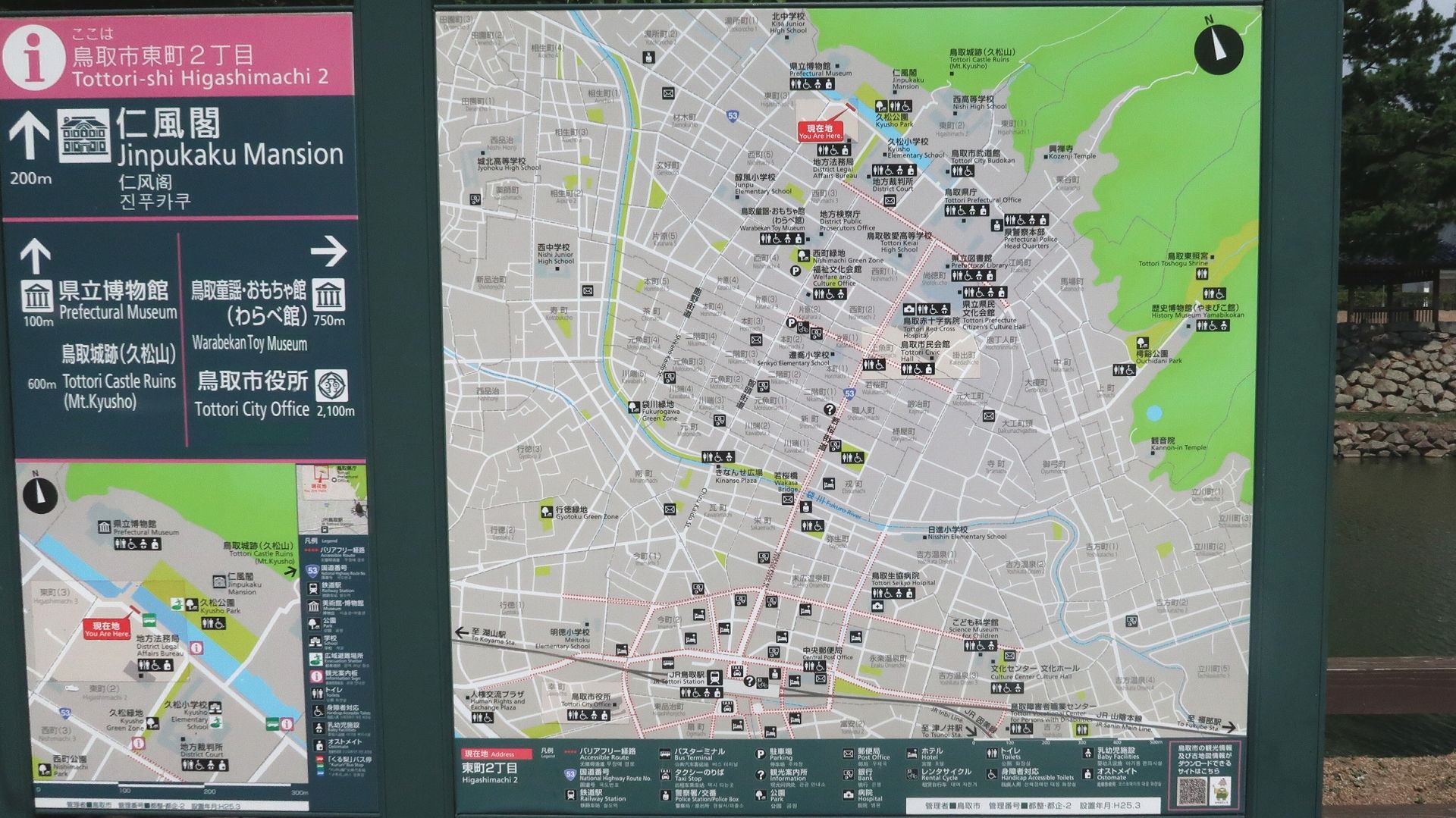The image size is (1456, 818).
Task: Click 'Nisshin Elementary School' label on the map
Action: coord(967,537)
